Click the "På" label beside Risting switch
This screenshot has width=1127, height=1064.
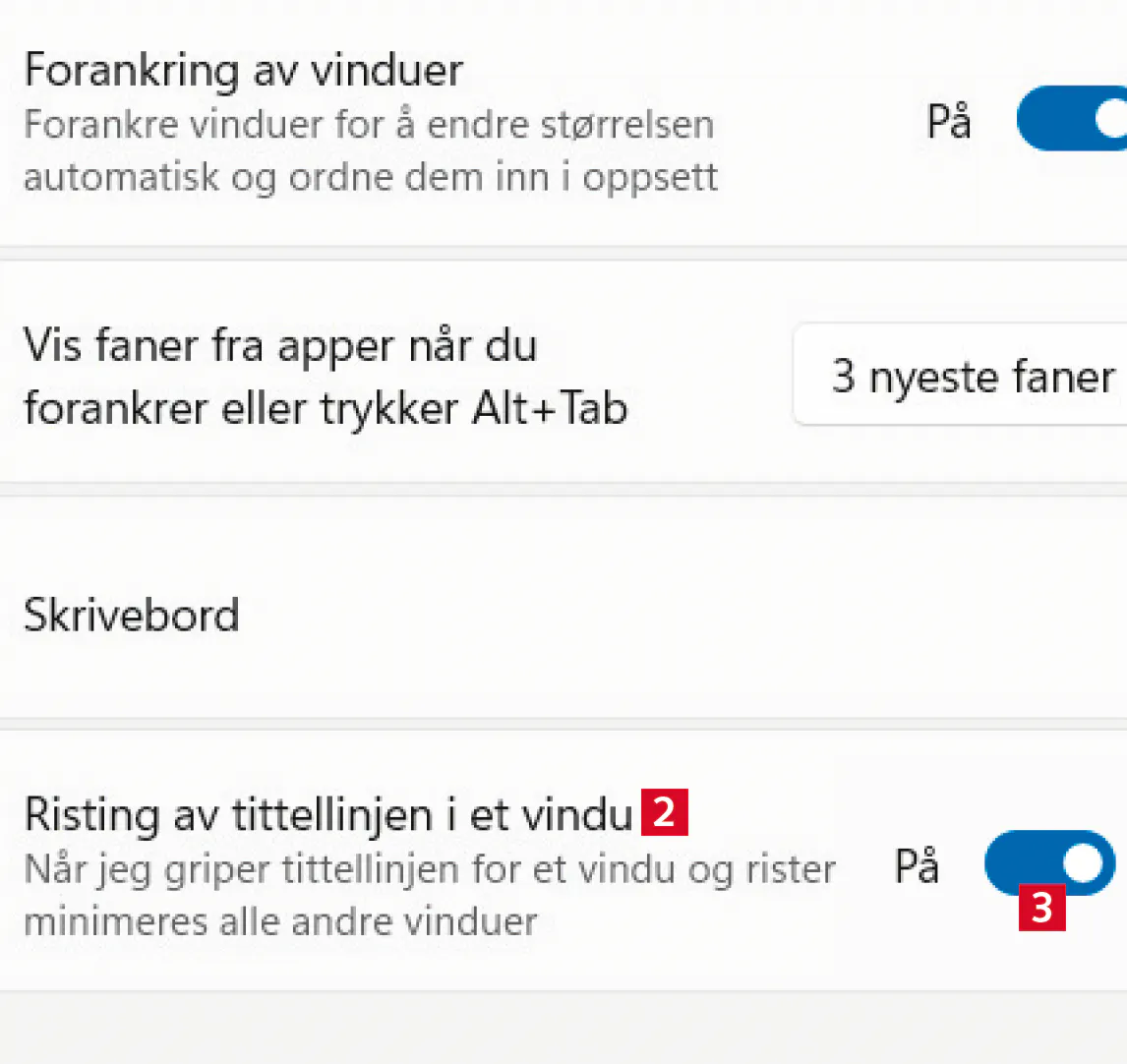coord(917,866)
